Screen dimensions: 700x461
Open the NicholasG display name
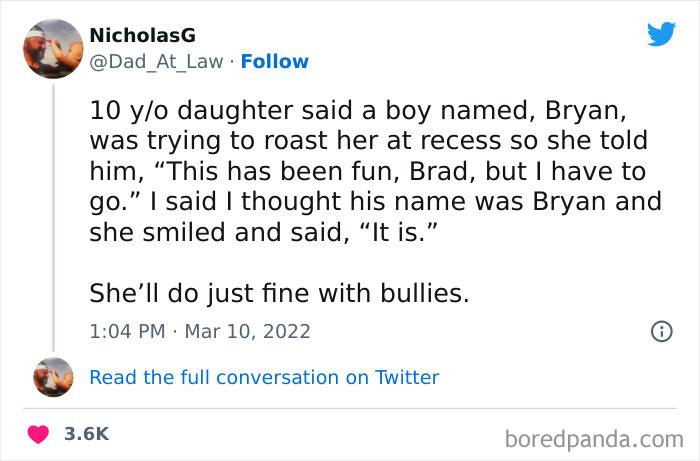[x=143, y=36]
